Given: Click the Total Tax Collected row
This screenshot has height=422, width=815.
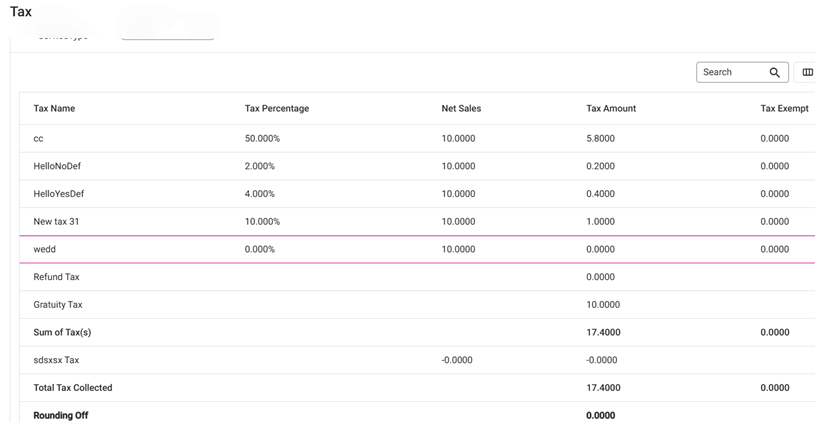Looking at the screenshot, I should pos(73,388).
